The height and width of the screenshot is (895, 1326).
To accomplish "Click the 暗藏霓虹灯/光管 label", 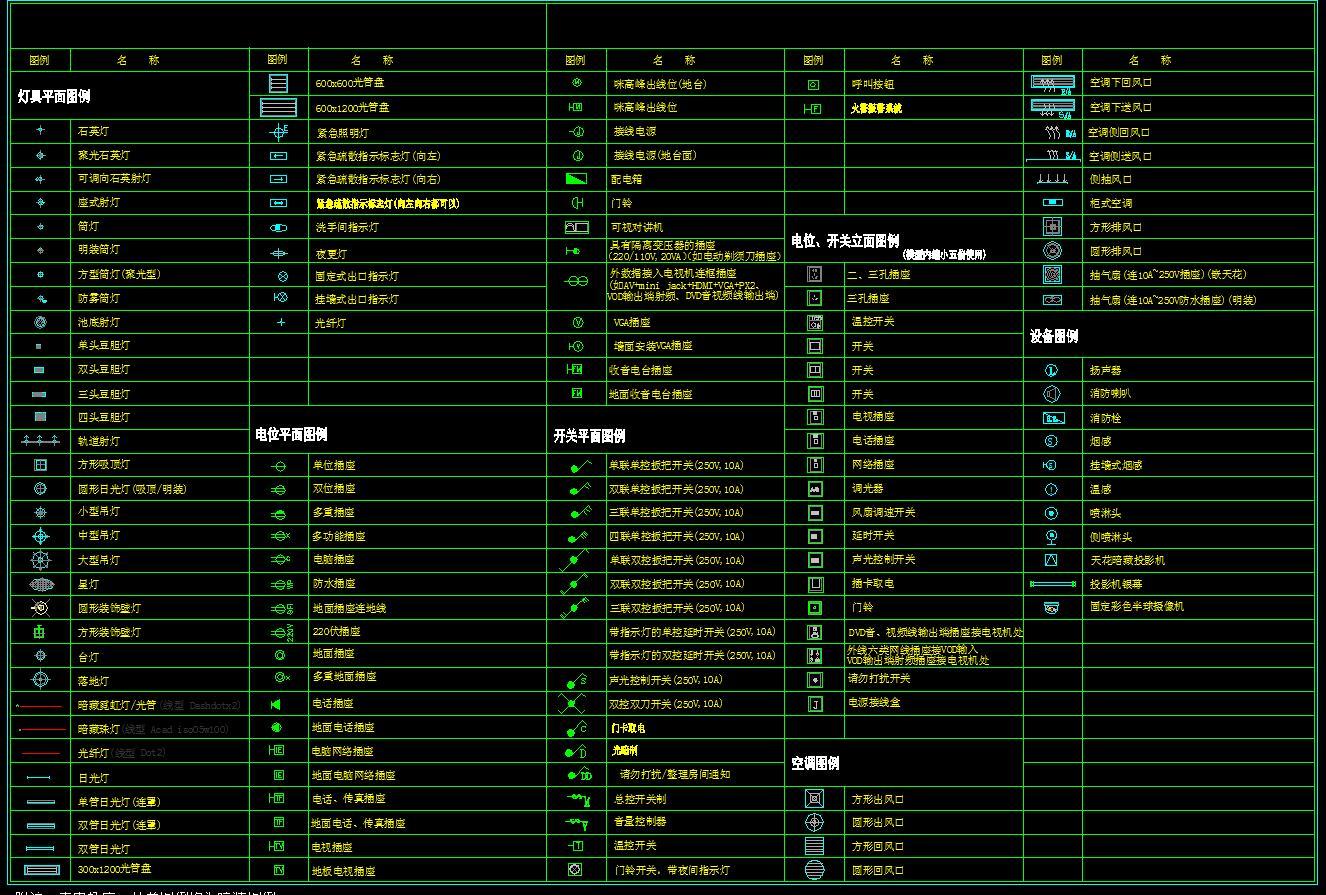I will pos(117,705).
